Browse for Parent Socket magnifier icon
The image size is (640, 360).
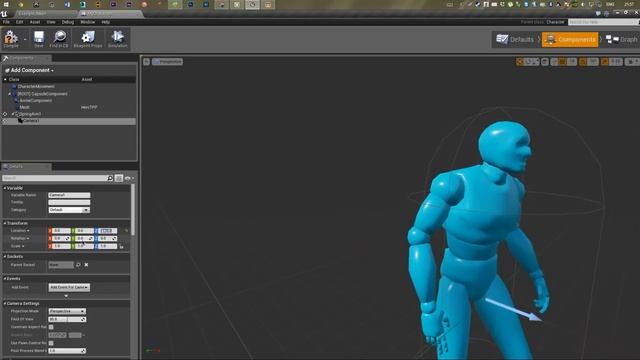78,265
